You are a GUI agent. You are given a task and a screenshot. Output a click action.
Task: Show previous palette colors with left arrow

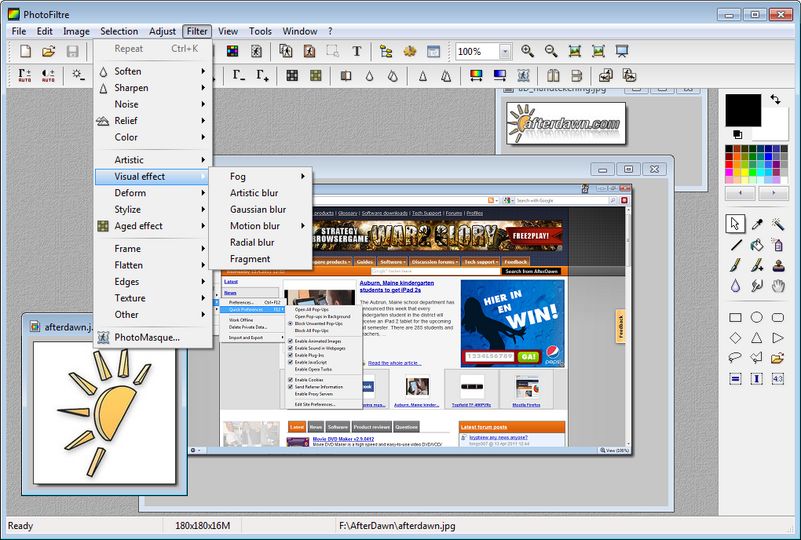[740, 193]
